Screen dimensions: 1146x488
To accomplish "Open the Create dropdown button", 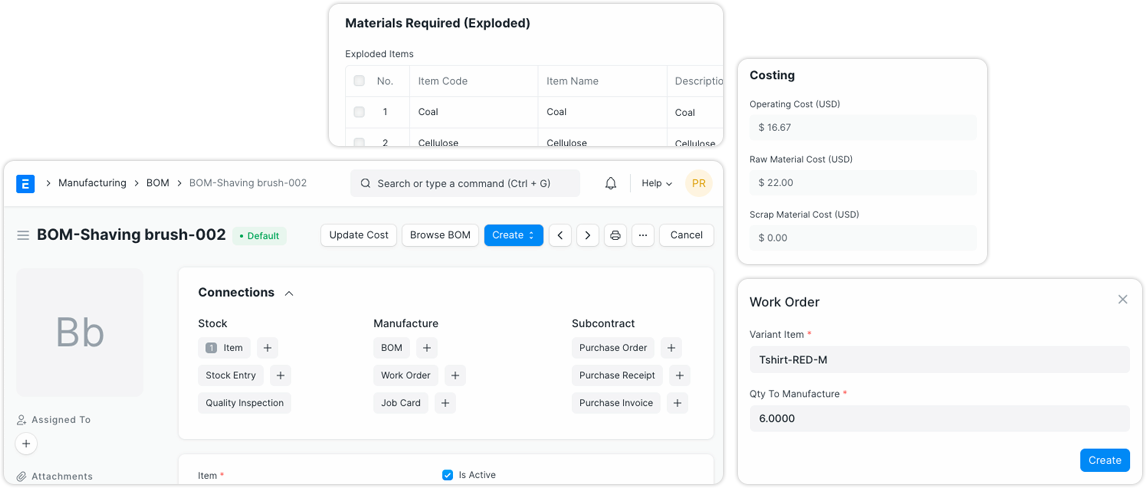I will point(514,235).
